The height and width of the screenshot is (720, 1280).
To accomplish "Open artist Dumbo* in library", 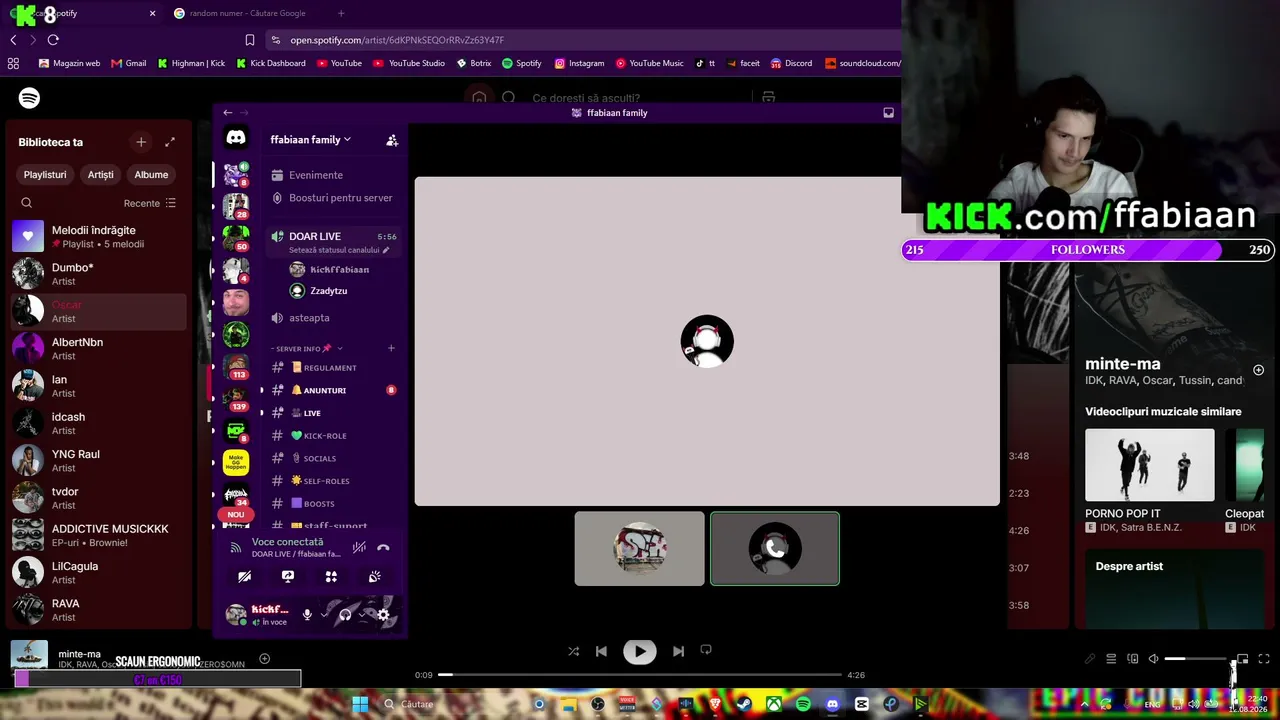I will (98, 274).
